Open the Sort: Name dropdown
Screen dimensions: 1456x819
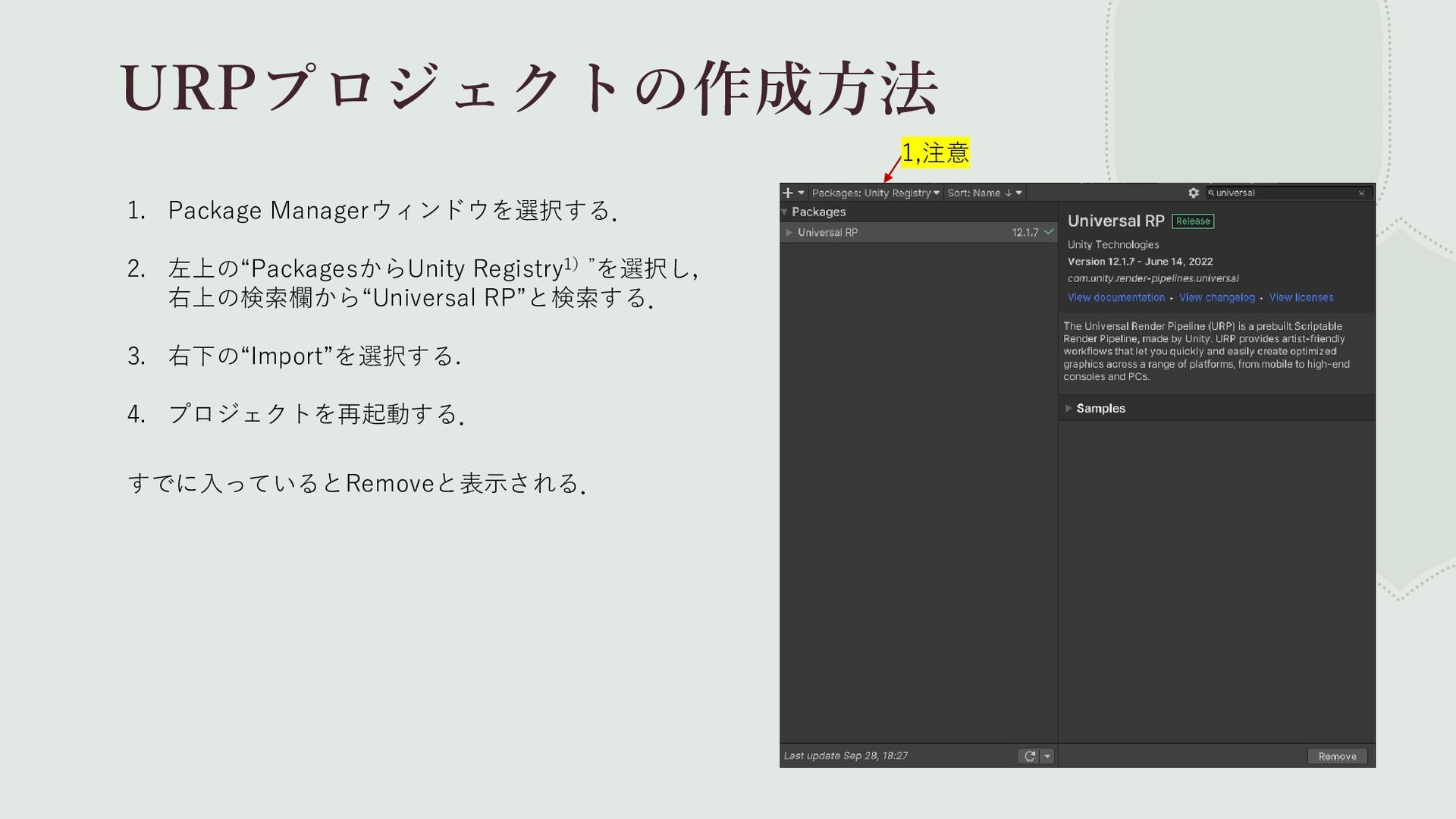(984, 193)
